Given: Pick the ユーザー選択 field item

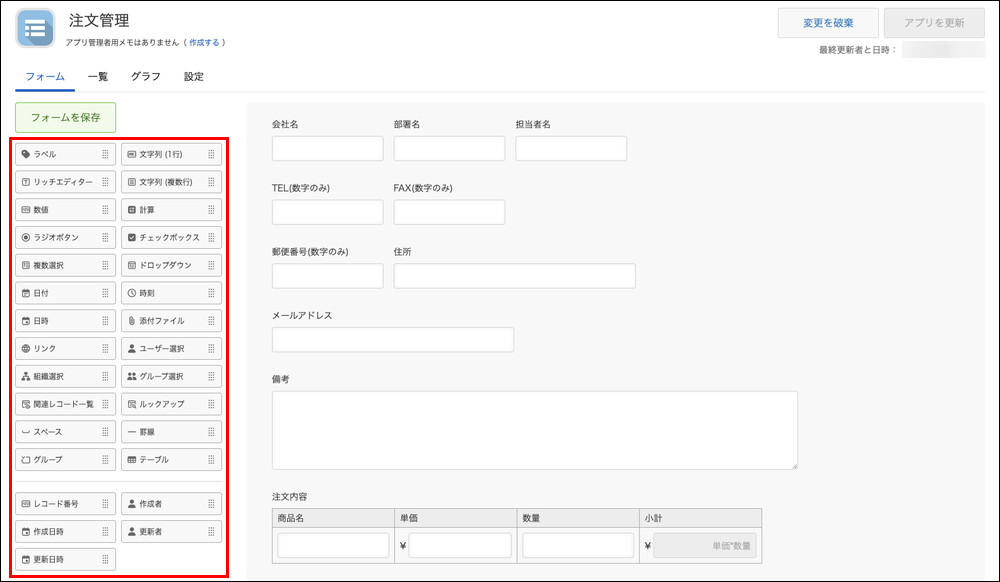Looking at the screenshot, I should (x=172, y=349).
